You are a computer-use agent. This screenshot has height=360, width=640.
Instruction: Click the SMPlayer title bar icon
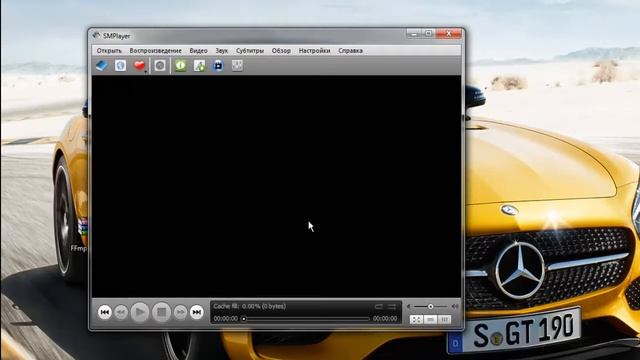click(96, 36)
